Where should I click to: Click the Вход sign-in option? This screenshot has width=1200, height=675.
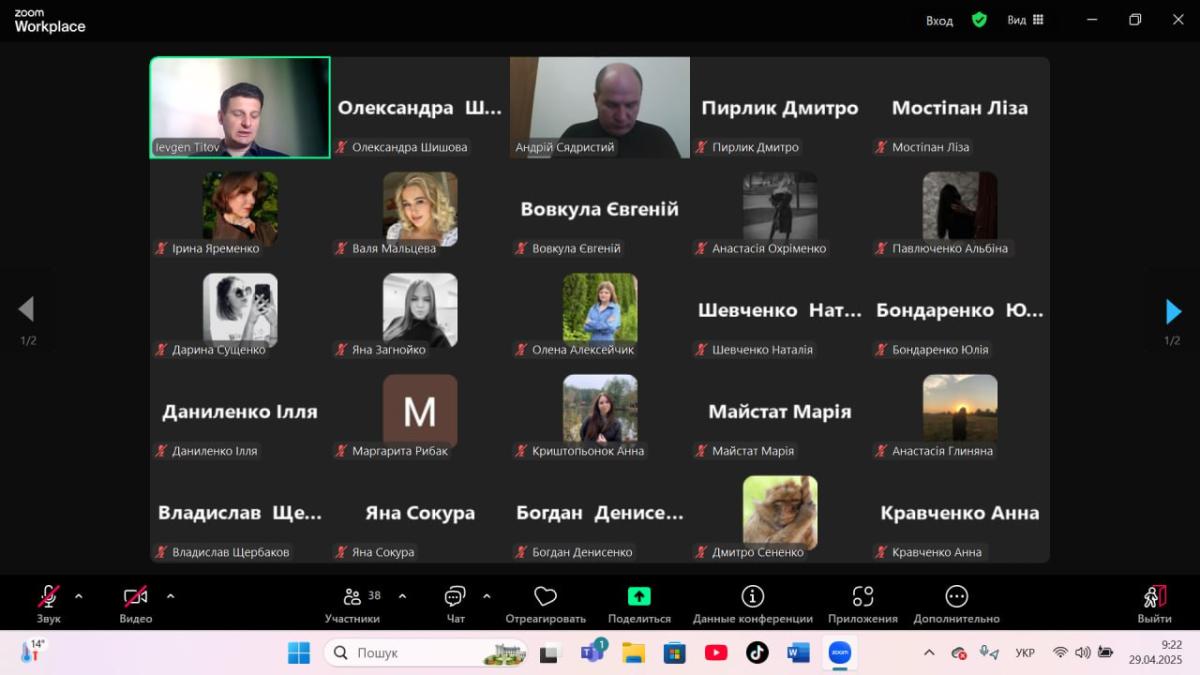pyautogui.click(x=939, y=20)
